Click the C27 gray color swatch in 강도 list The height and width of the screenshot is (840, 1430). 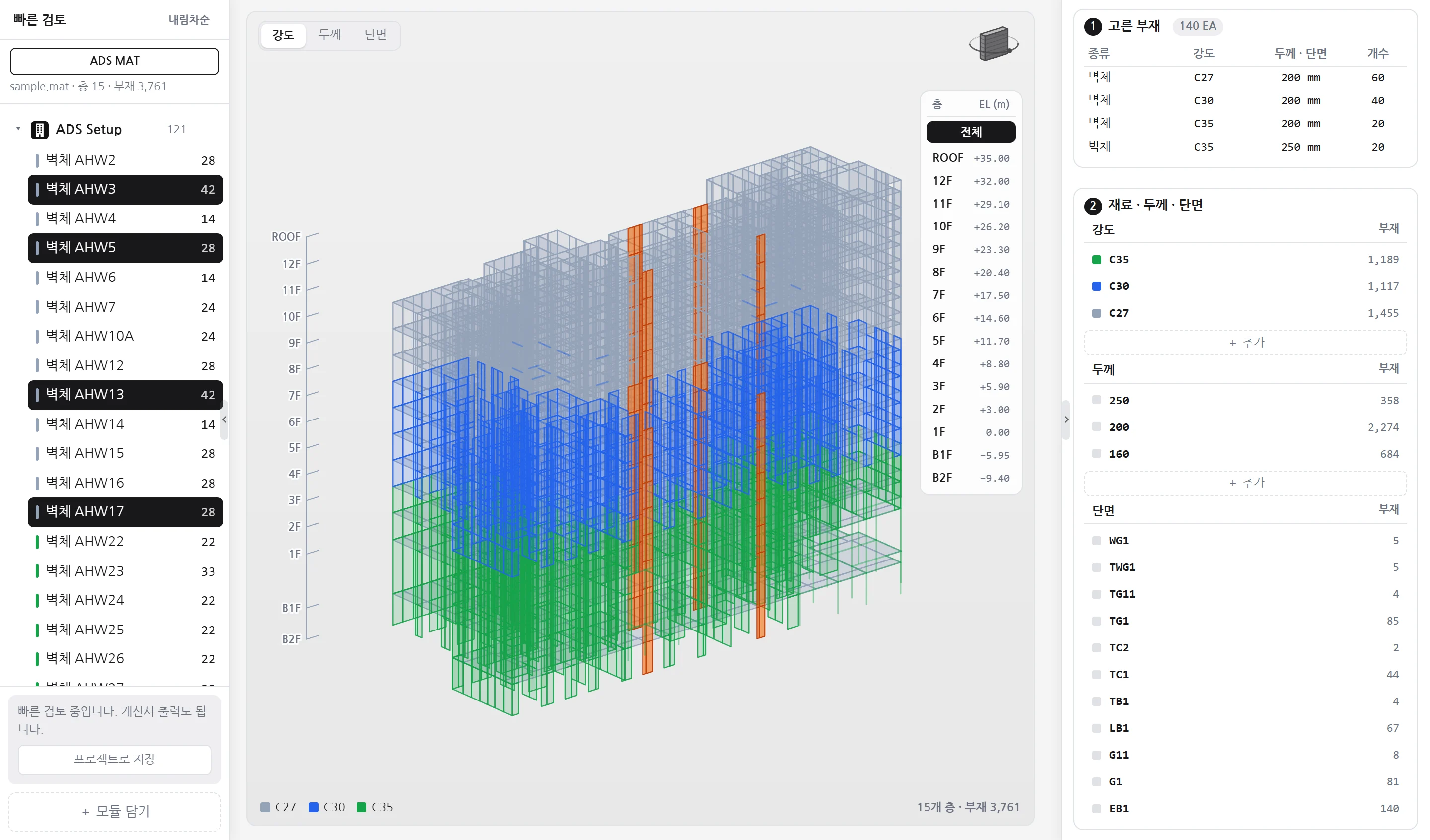[x=1097, y=313]
